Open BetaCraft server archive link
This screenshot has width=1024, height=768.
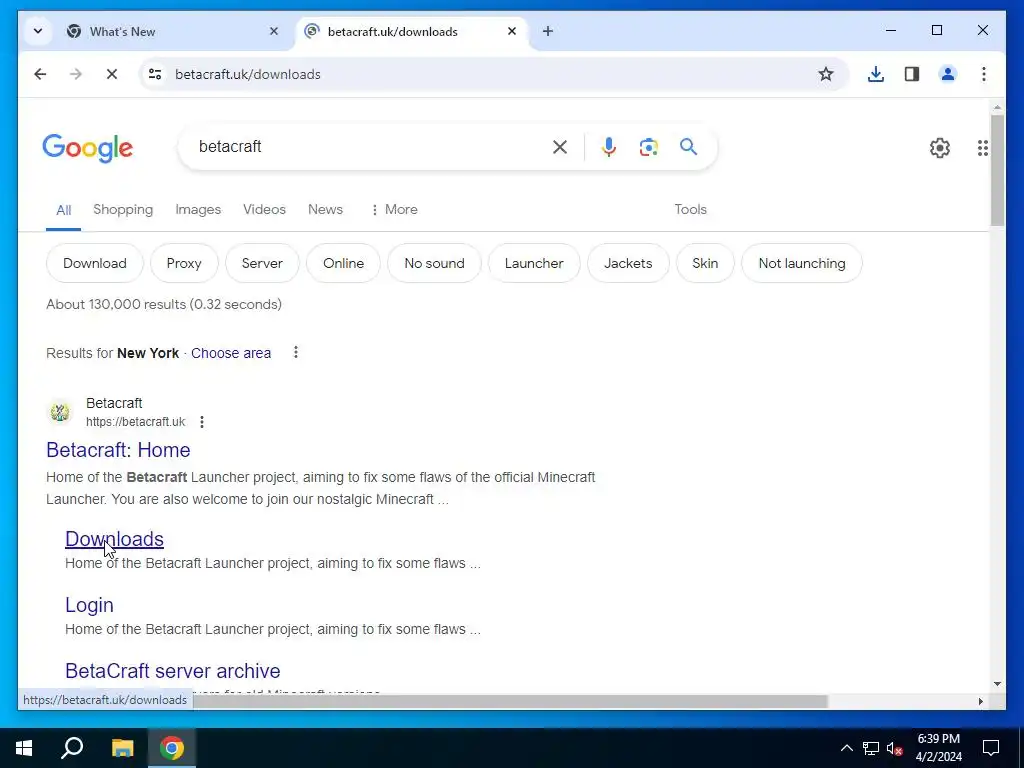[x=173, y=671]
